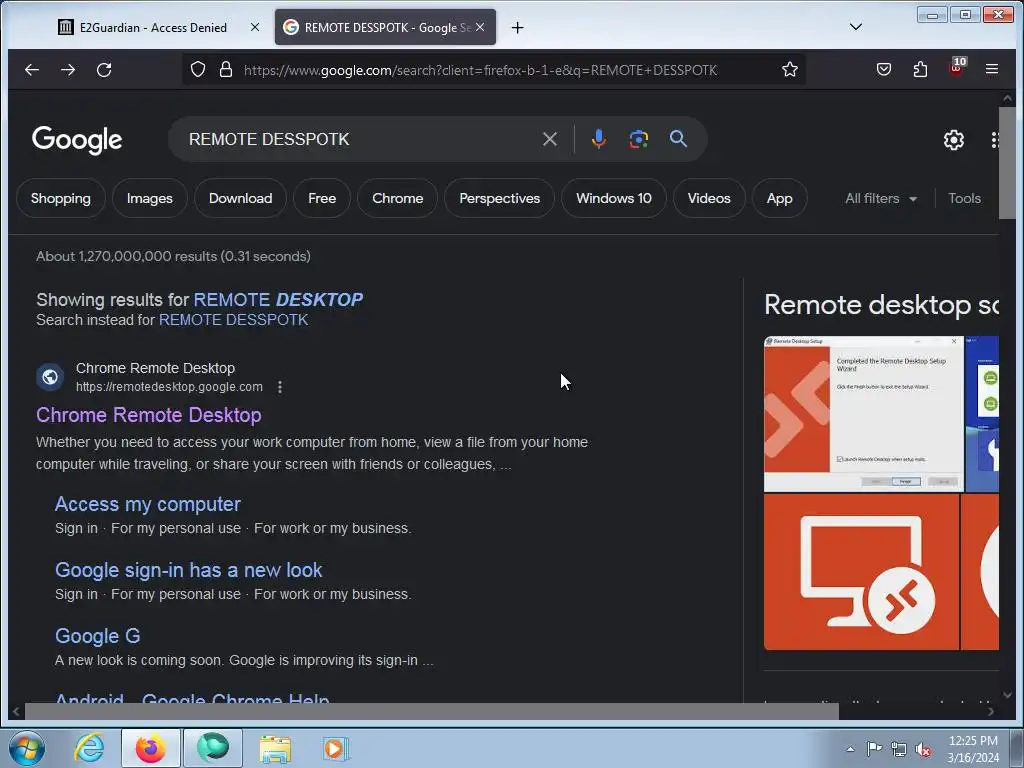Open Google sign-in has a new look

click(x=189, y=570)
